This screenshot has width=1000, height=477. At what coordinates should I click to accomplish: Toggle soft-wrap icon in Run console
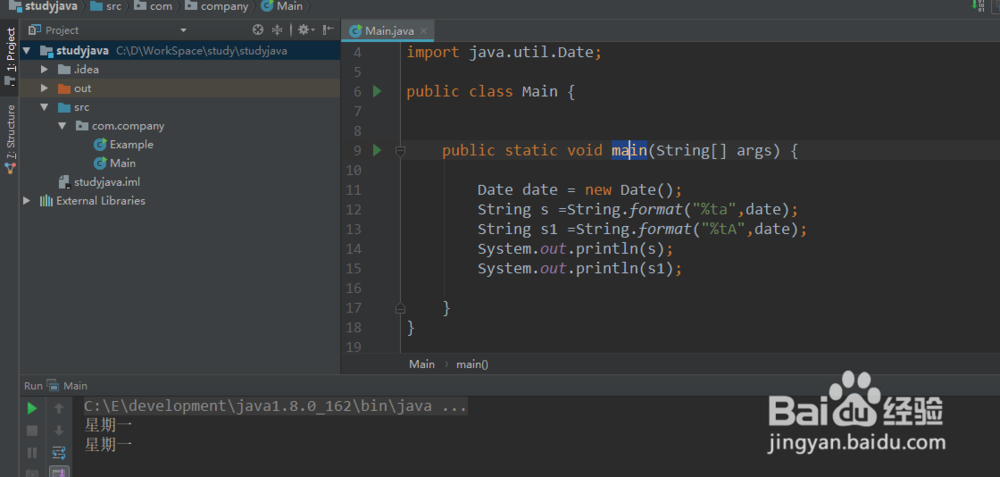(59, 453)
